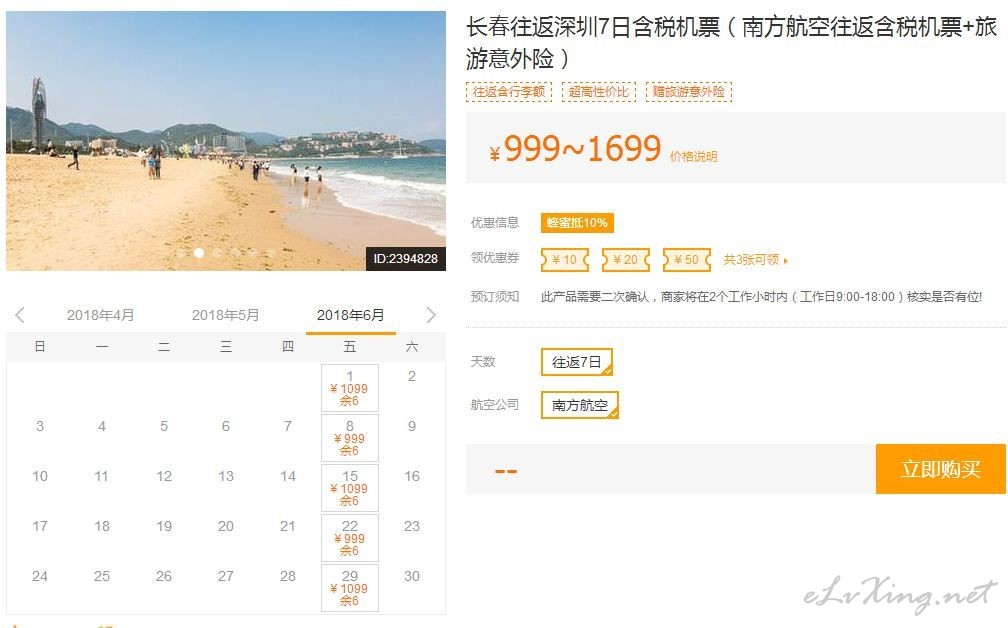Click calendar date 30

(412, 577)
